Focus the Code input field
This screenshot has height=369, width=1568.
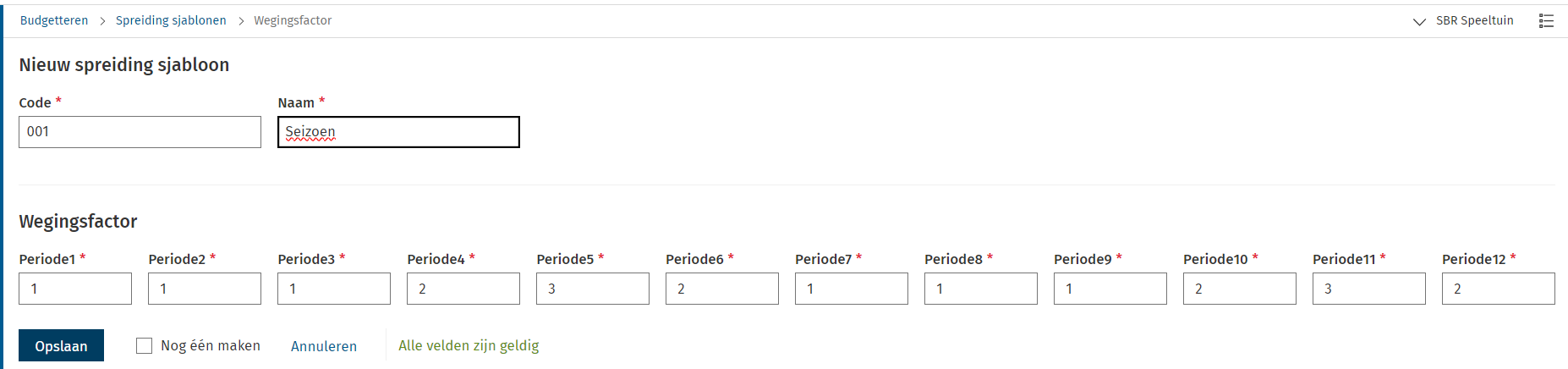click(140, 132)
